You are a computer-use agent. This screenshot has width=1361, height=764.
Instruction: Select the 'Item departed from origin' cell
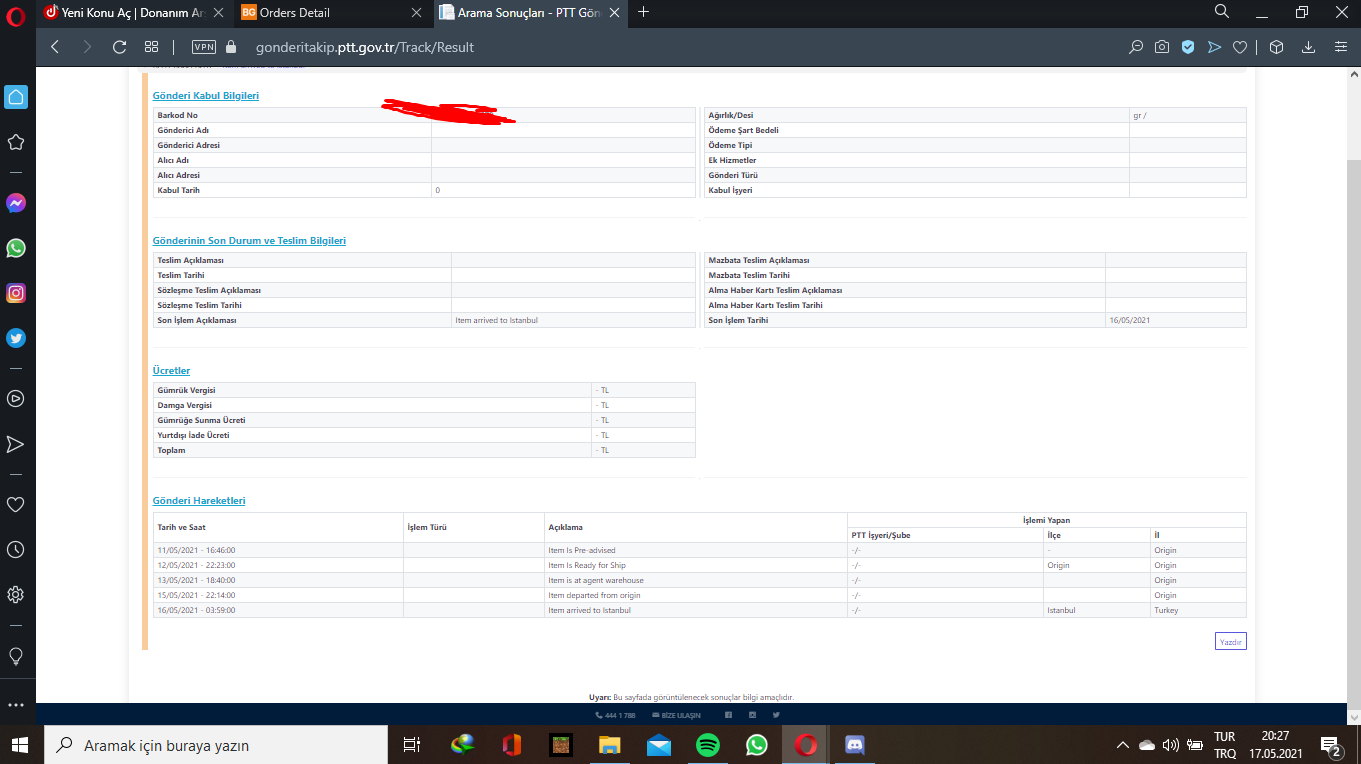tap(695, 595)
